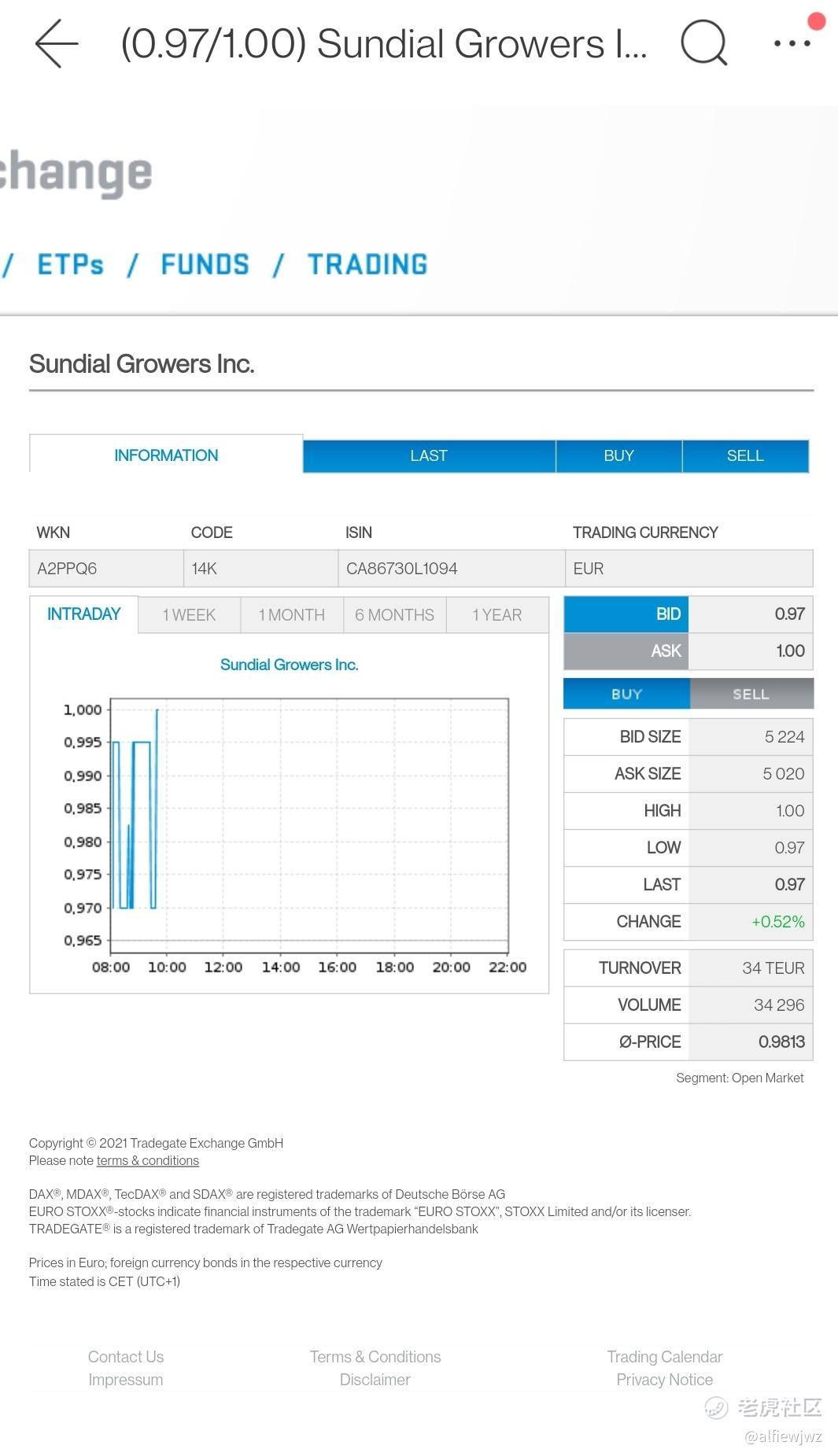Open the TRADING navigation item
The height and width of the screenshot is (1456, 838).
[x=367, y=264]
